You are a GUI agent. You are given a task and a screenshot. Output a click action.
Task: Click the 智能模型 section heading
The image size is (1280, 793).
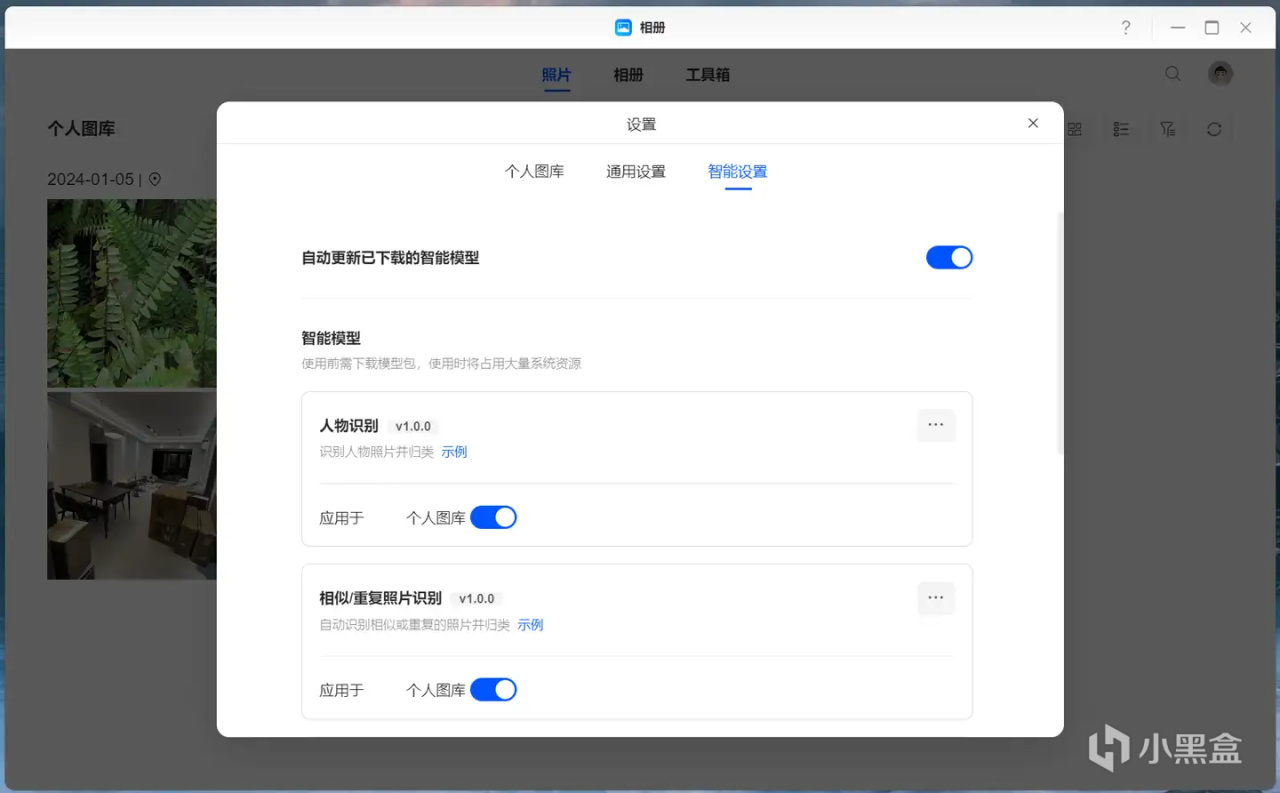pyautogui.click(x=331, y=338)
